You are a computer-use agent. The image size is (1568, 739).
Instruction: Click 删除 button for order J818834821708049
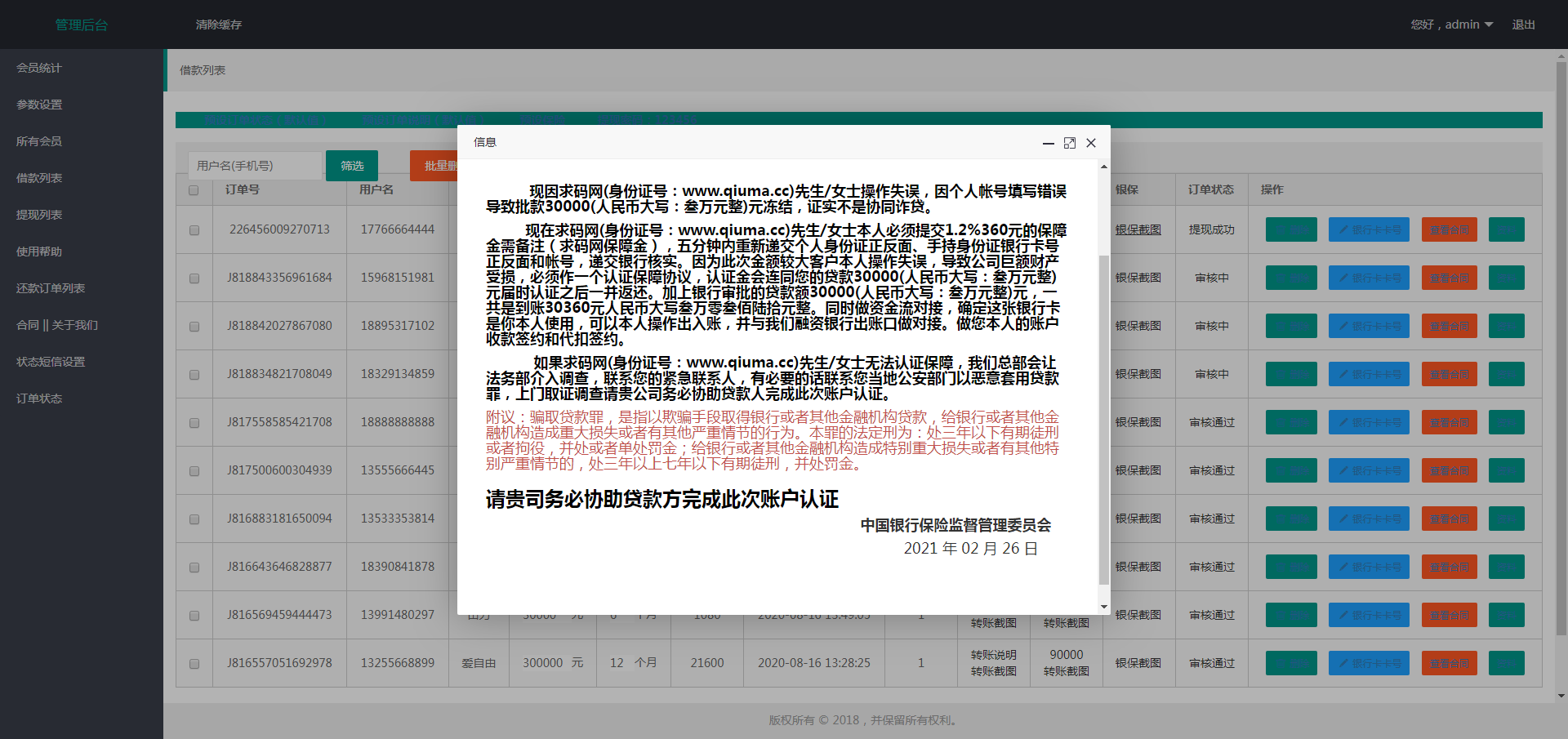click(1291, 374)
